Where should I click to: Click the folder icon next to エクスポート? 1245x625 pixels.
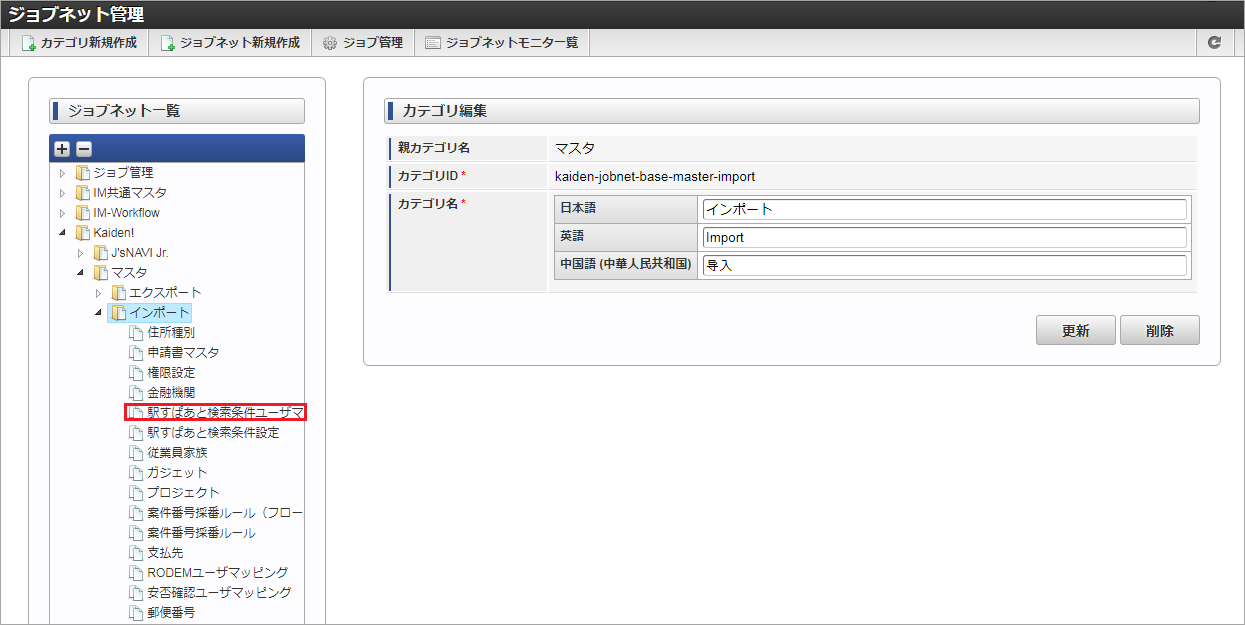pos(119,293)
